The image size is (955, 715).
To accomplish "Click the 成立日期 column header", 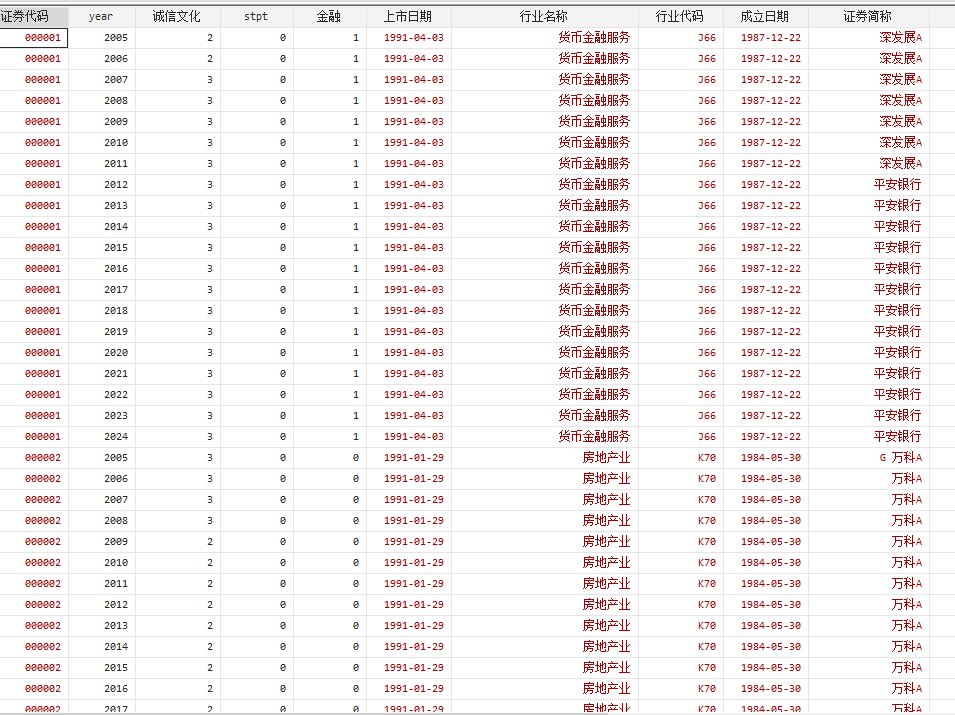I will (765, 16).
